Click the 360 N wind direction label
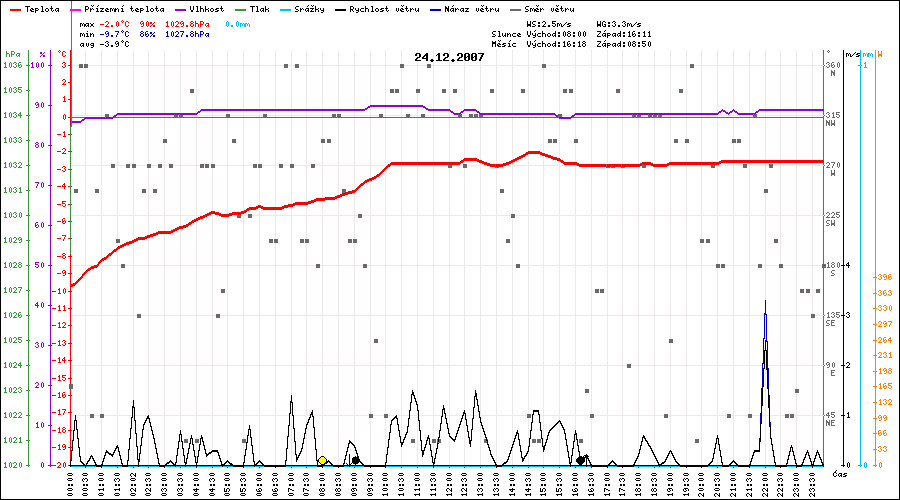900x500 pixels. pos(833,69)
